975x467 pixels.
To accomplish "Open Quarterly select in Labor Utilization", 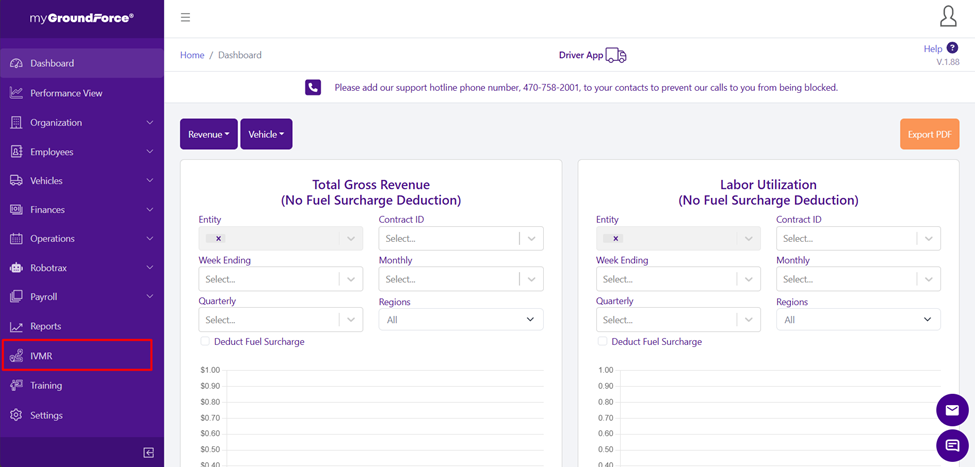I will coord(678,320).
